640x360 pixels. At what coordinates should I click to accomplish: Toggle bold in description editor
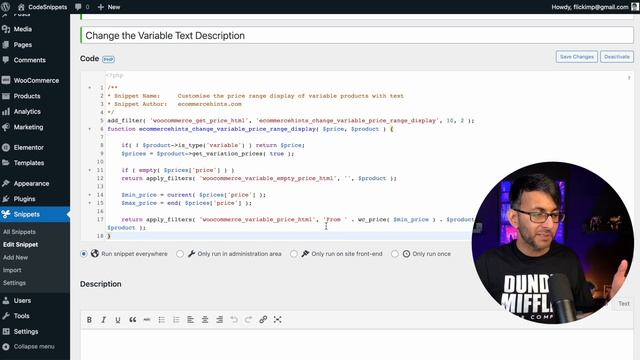coord(89,320)
